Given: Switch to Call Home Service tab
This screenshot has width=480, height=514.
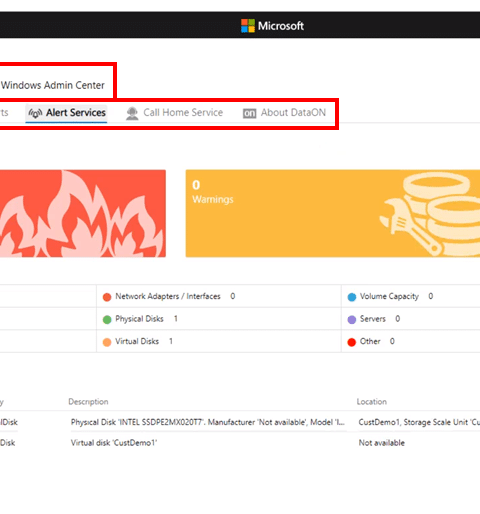Looking at the screenshot, I should click(x=174, y=113).
